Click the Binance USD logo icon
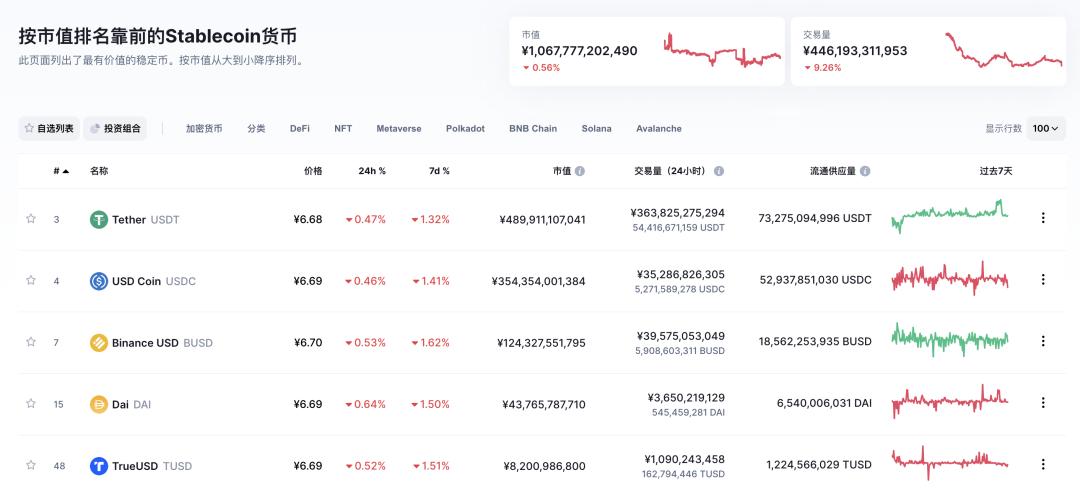 click(99, 343)
